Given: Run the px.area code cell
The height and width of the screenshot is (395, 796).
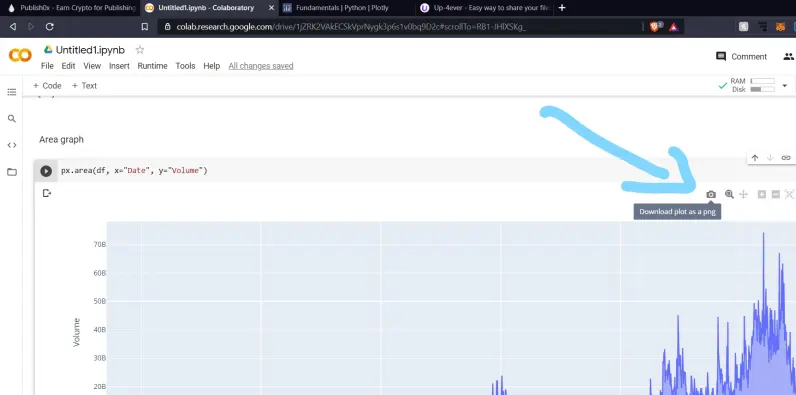Looking at the screenshot, I should coord(46,171).
